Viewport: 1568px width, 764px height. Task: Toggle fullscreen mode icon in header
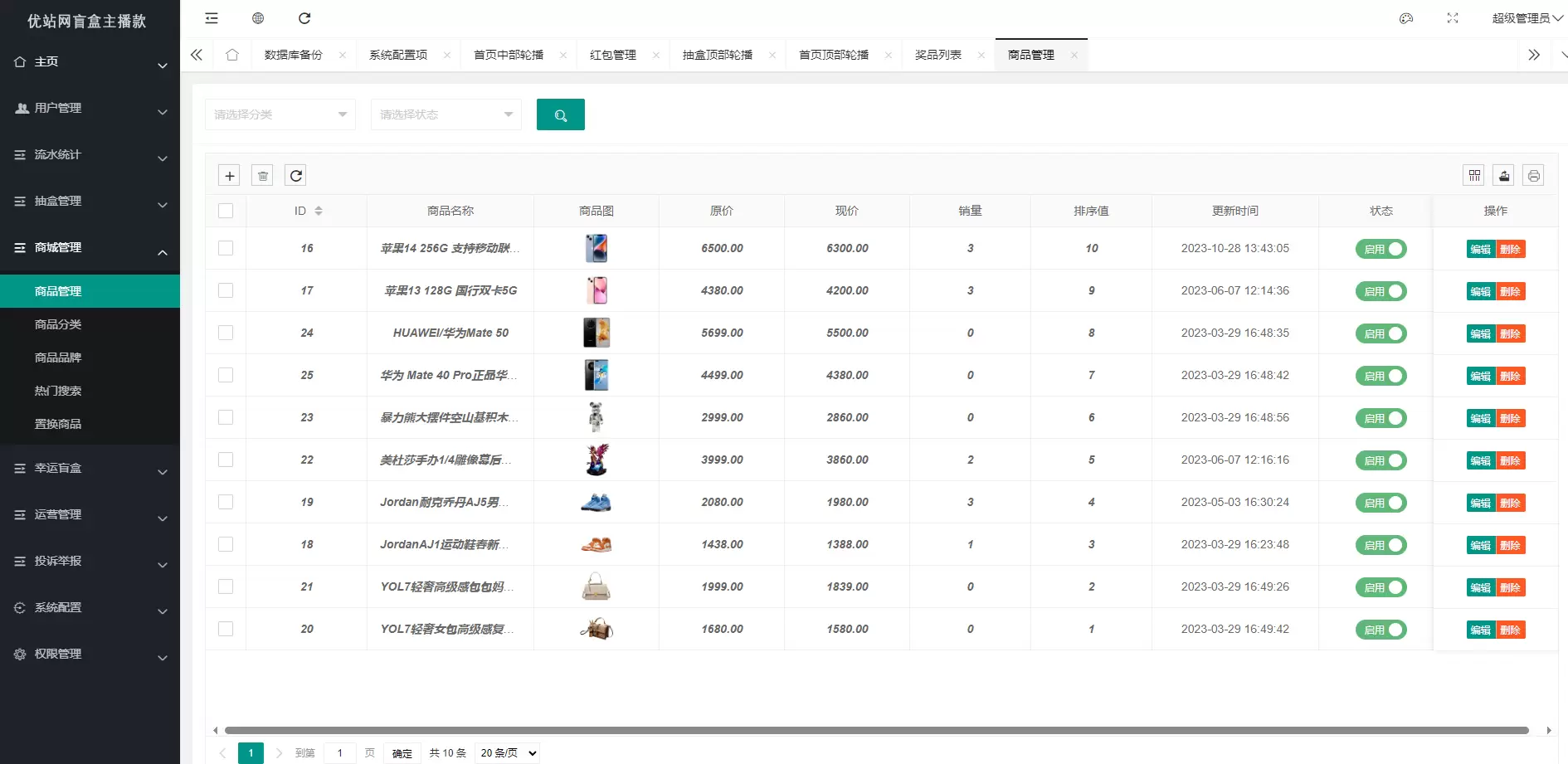[1453, 18]
